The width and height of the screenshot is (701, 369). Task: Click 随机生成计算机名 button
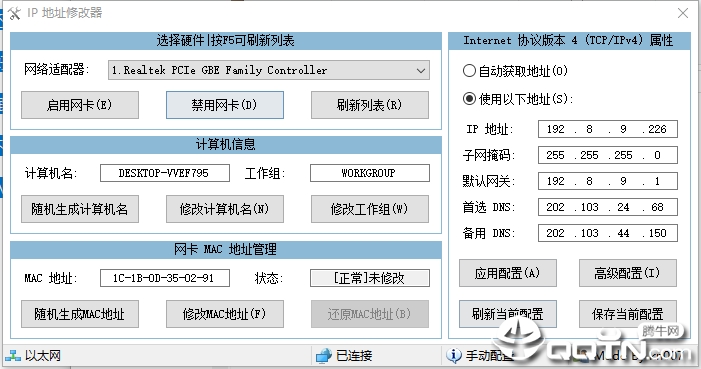click(x=80, y=209)
